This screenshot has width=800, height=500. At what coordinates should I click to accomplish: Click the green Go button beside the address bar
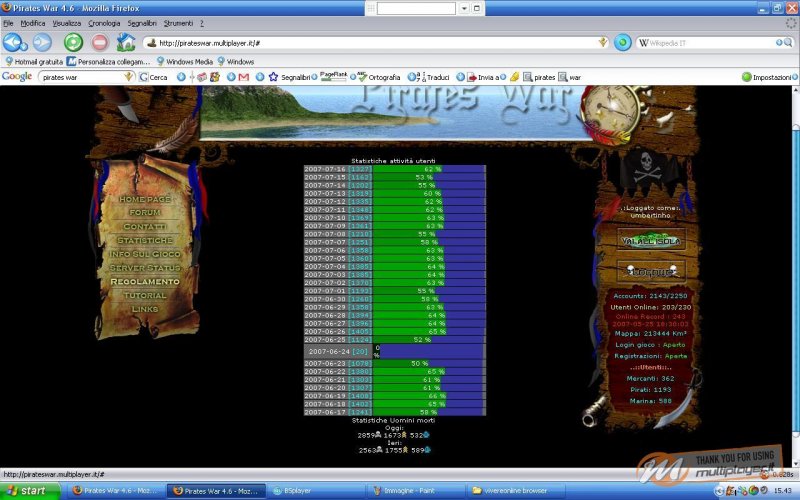tap(622, 42)
